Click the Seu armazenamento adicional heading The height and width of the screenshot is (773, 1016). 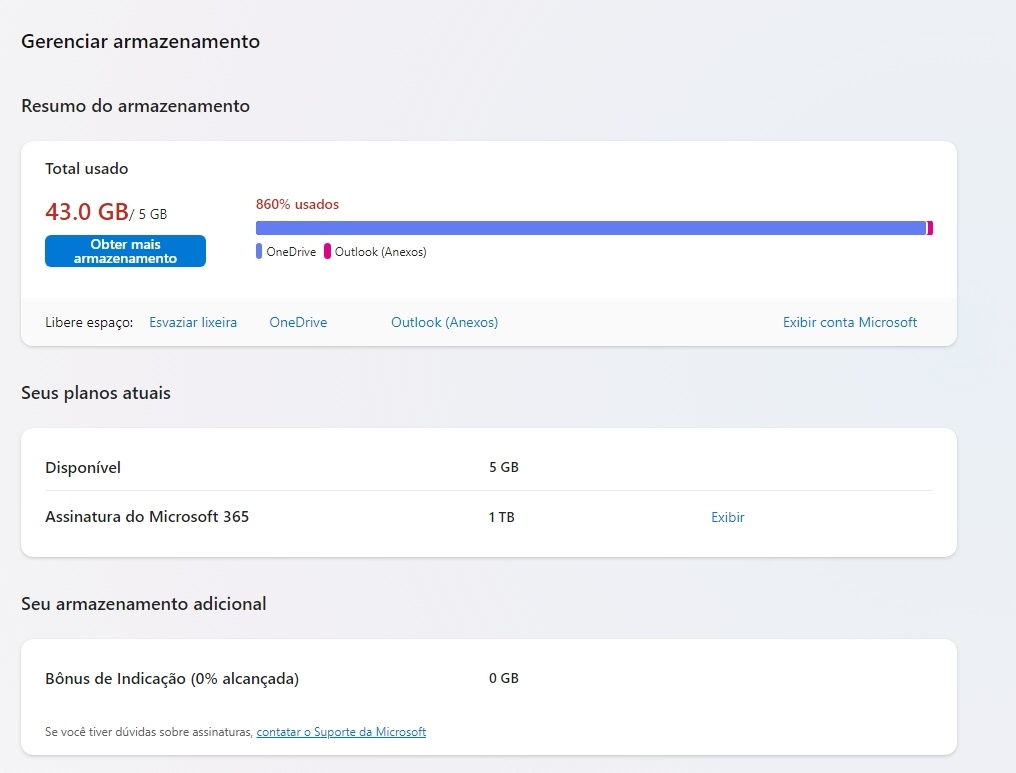(144, 604)
